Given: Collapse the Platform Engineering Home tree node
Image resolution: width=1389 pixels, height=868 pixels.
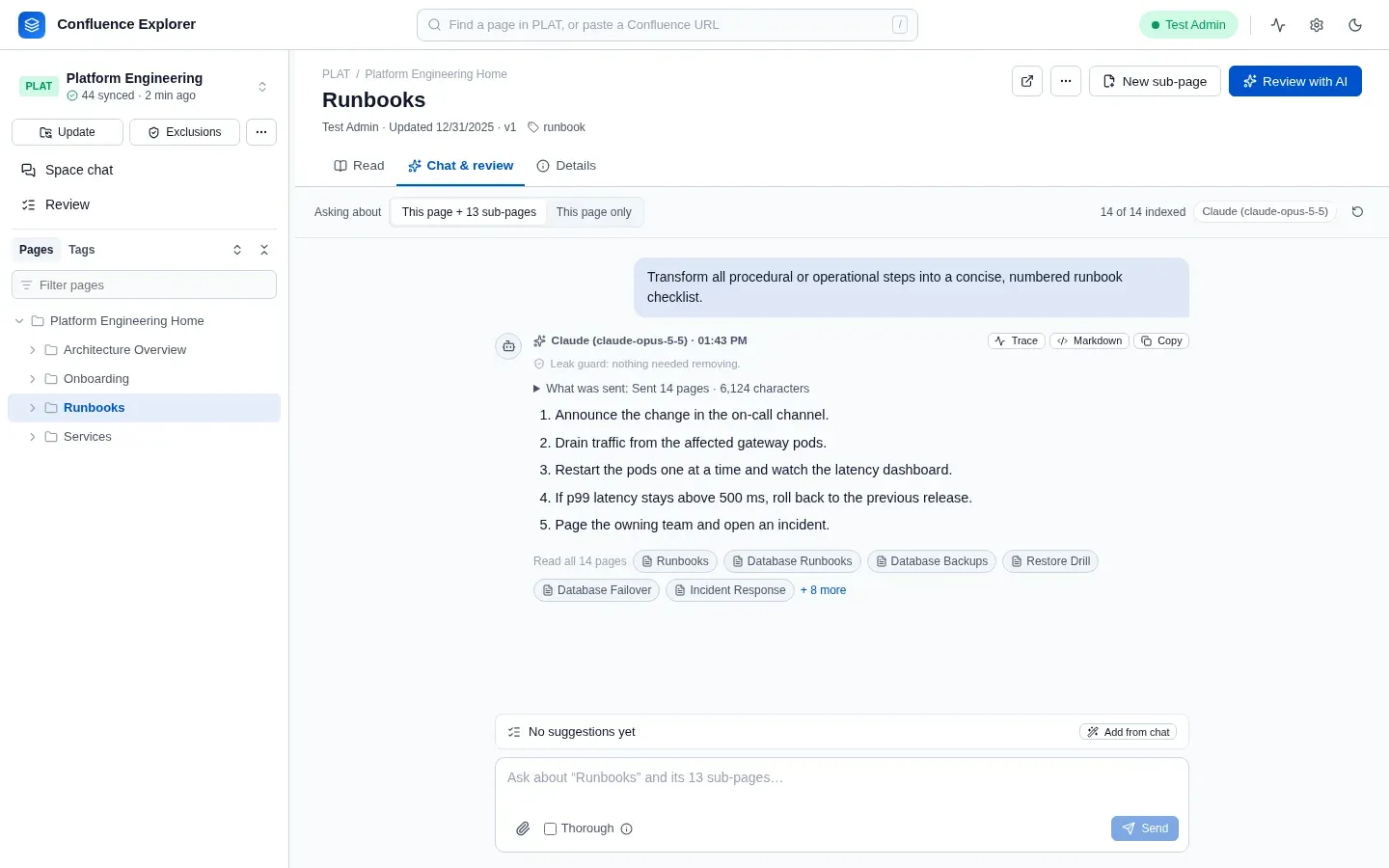Looking at the screenshot, I should pos(19,321).
